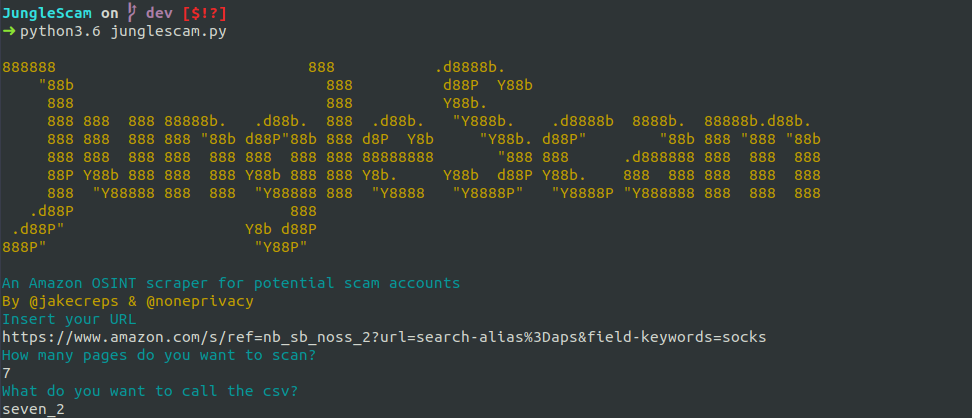Click the pages to scan question
The width and height of the screenshot is (972, 418).
coord(159,355)
